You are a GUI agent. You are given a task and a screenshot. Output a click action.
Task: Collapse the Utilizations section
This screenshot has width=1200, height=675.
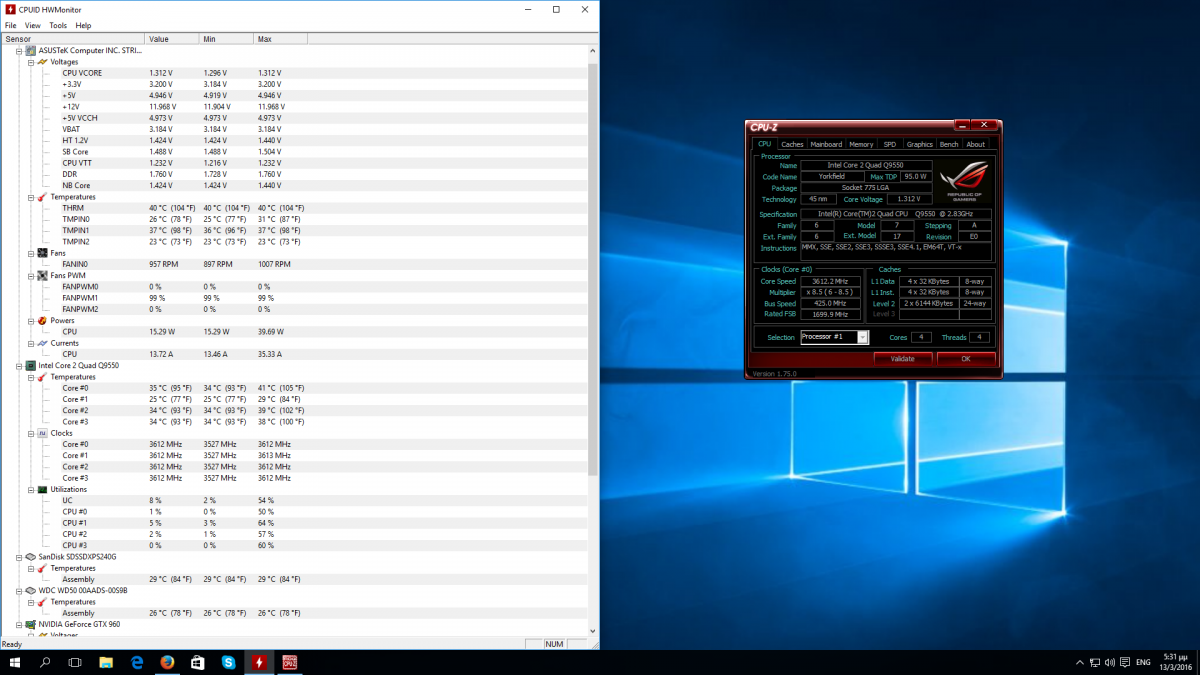30,489
